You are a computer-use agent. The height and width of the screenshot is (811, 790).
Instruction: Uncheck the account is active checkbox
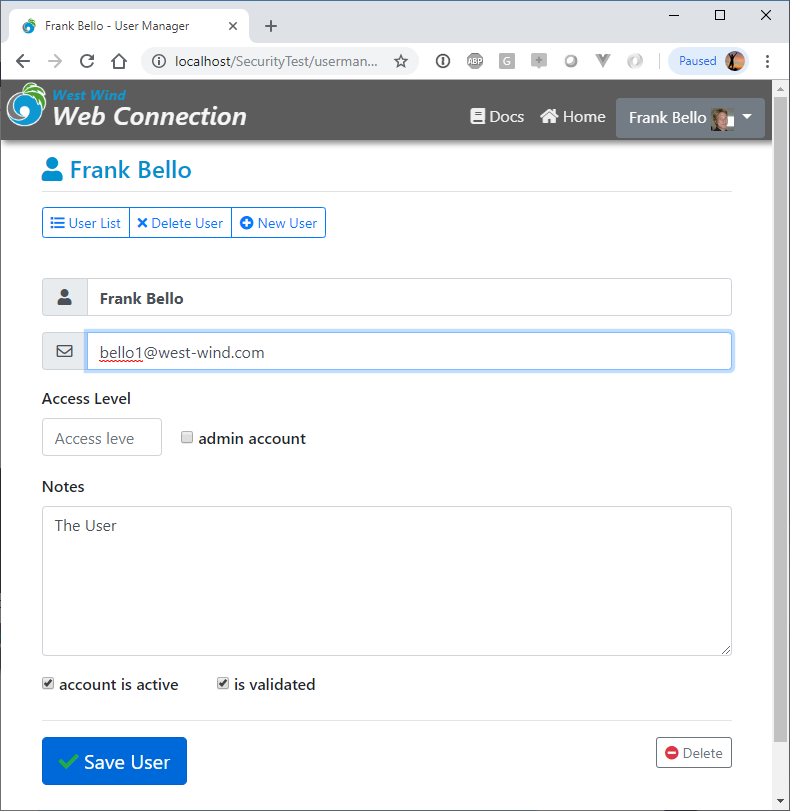click(48, 684)
